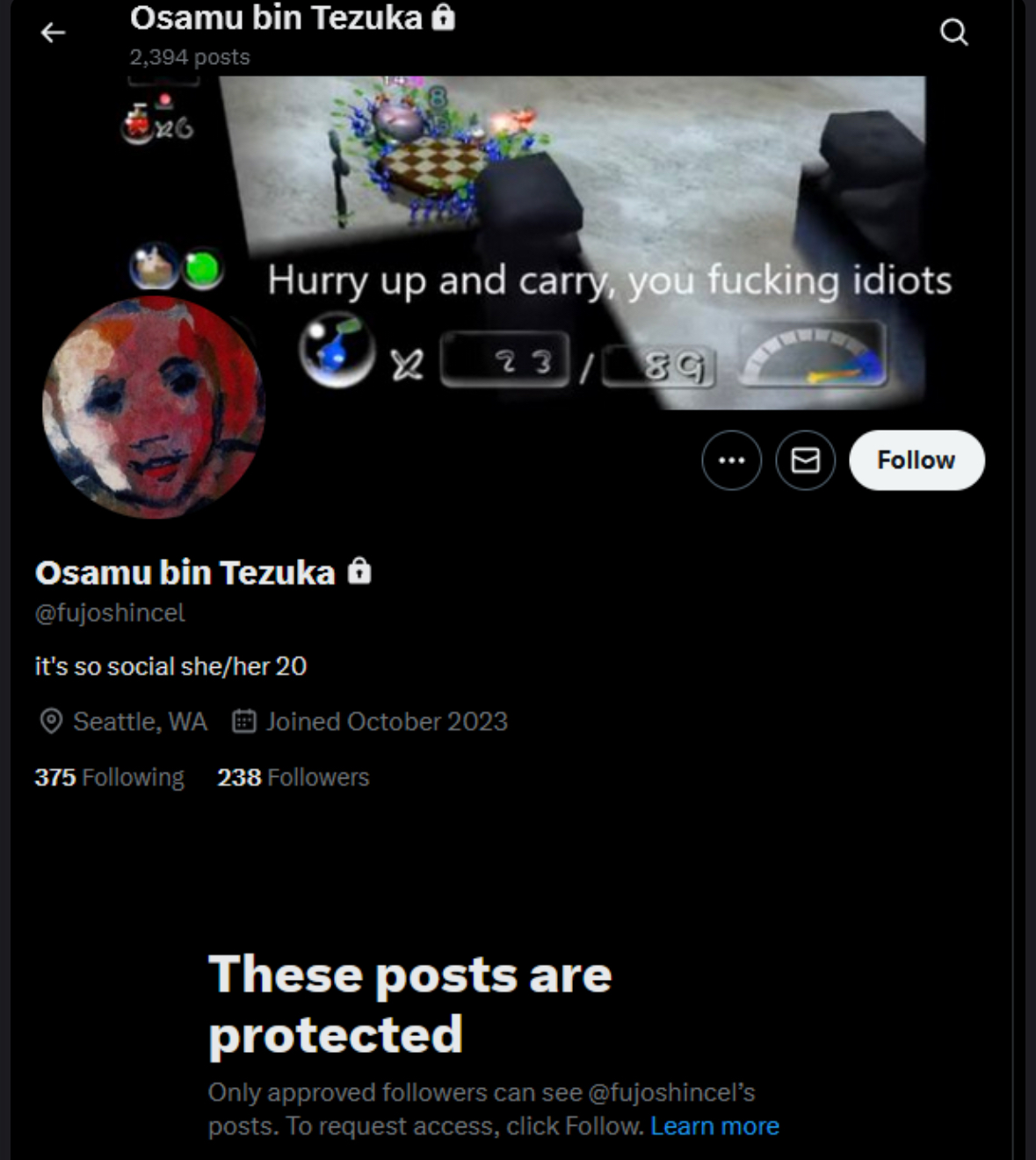This screenshot has height=1160, width=1036.
Task: Click the calendar icon beside Joined October 2023
Action: (x=243, y=721)
